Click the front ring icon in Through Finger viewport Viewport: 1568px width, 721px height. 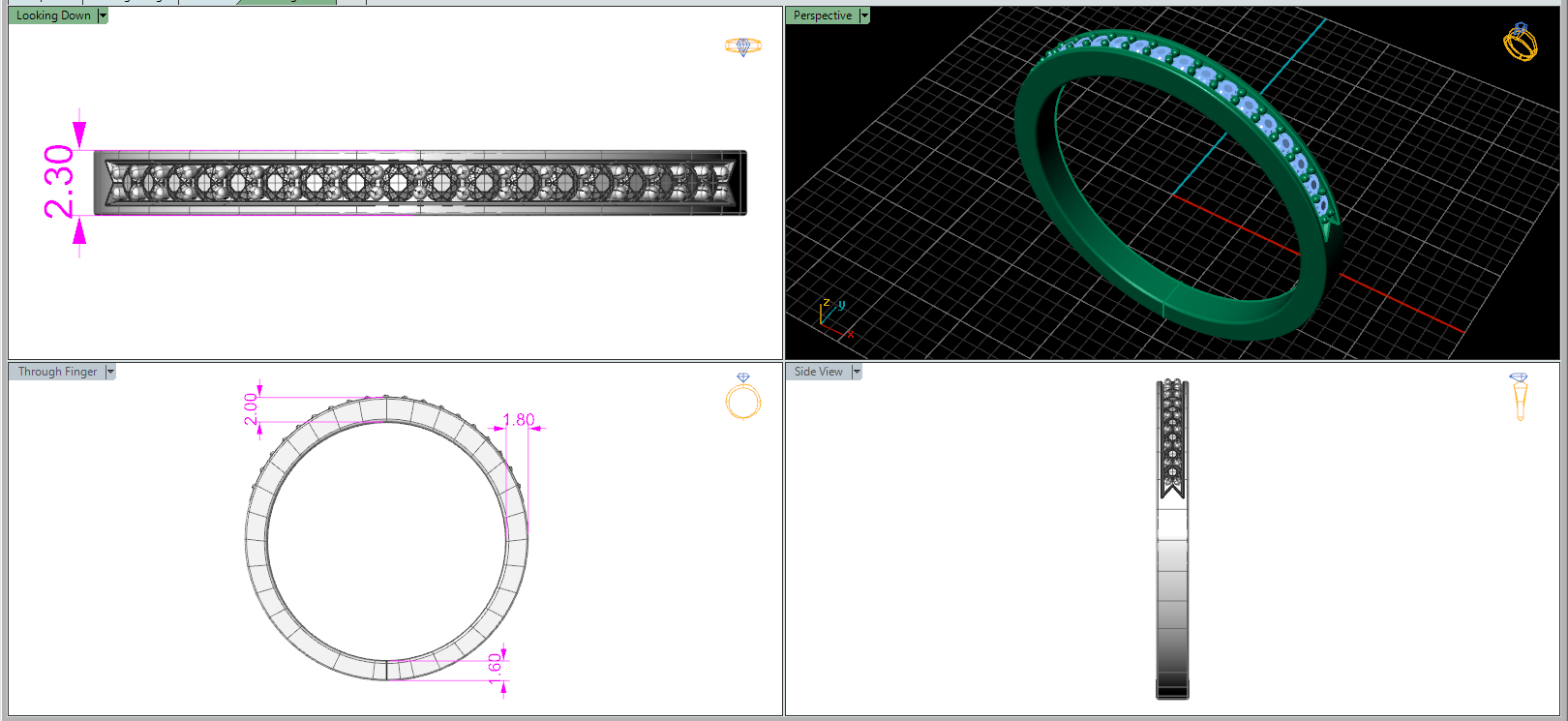tap(743, 396)
